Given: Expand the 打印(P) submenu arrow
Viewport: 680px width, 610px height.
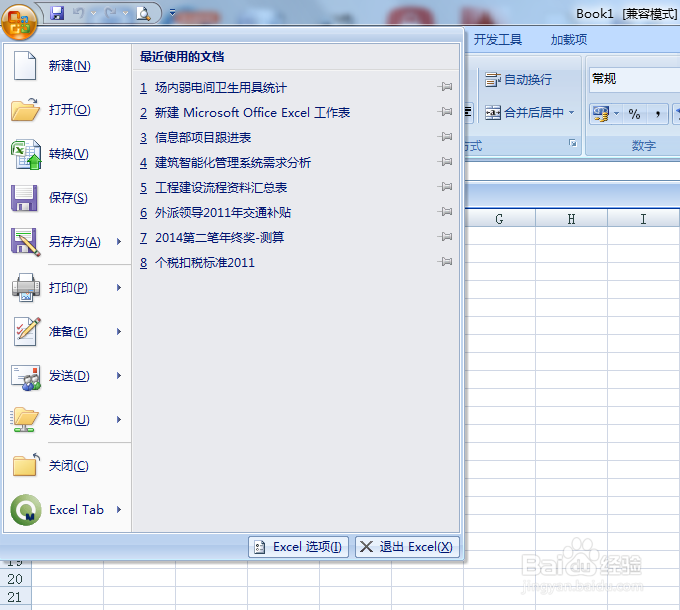Looking at the screenshot, I should coord(119,288).
